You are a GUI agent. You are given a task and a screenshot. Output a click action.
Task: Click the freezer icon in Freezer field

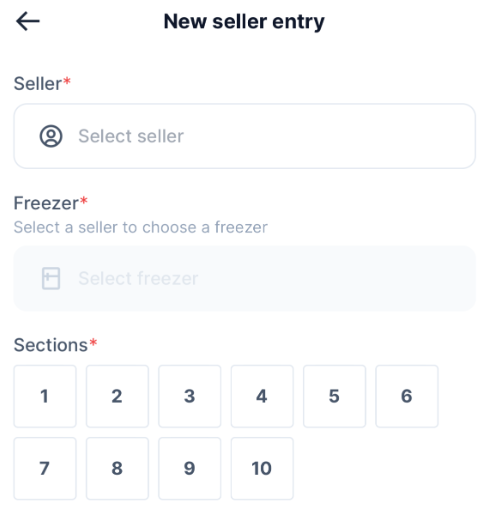[51, 278]
